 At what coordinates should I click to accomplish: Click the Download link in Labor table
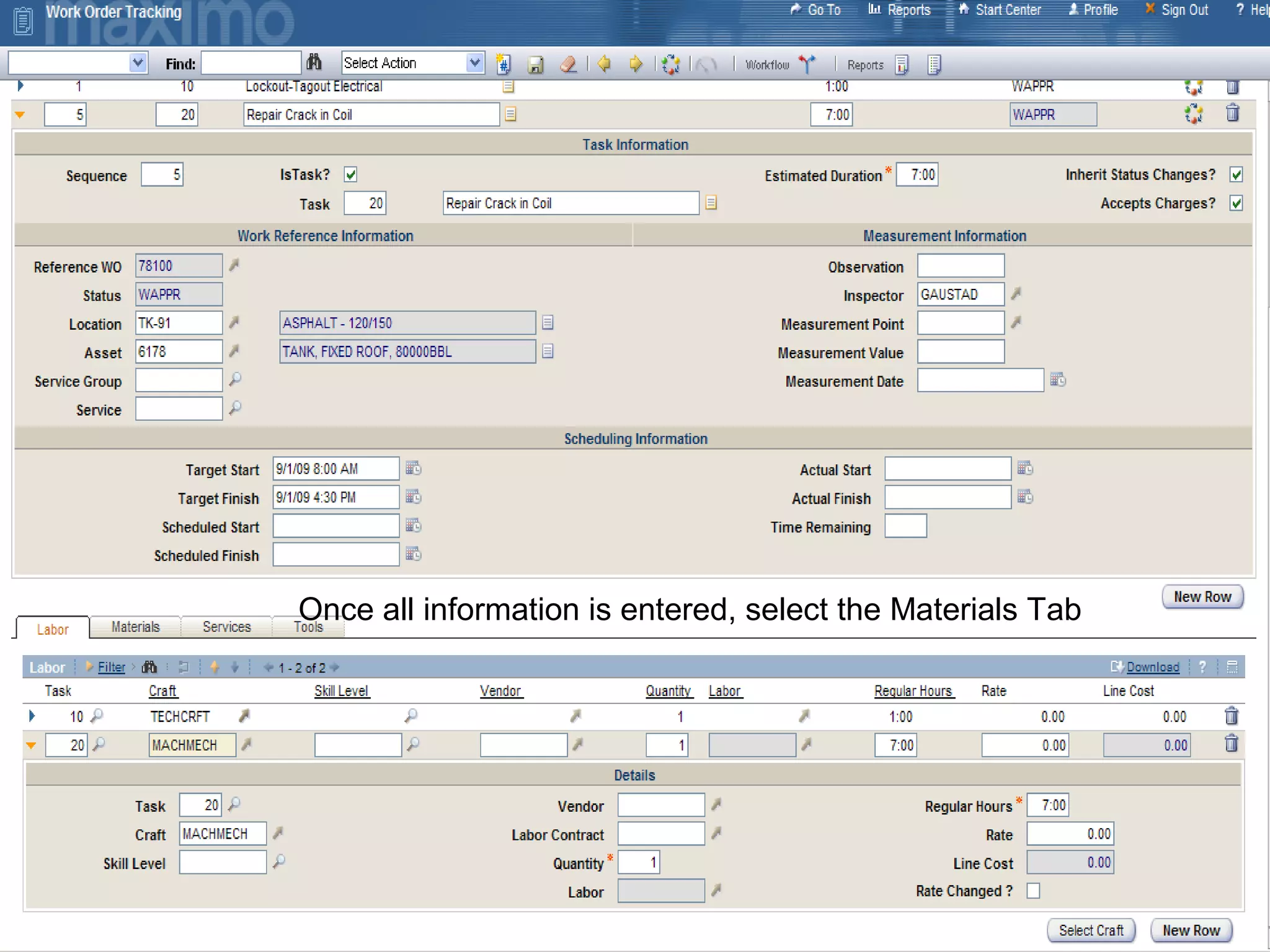coord(1152,667)
